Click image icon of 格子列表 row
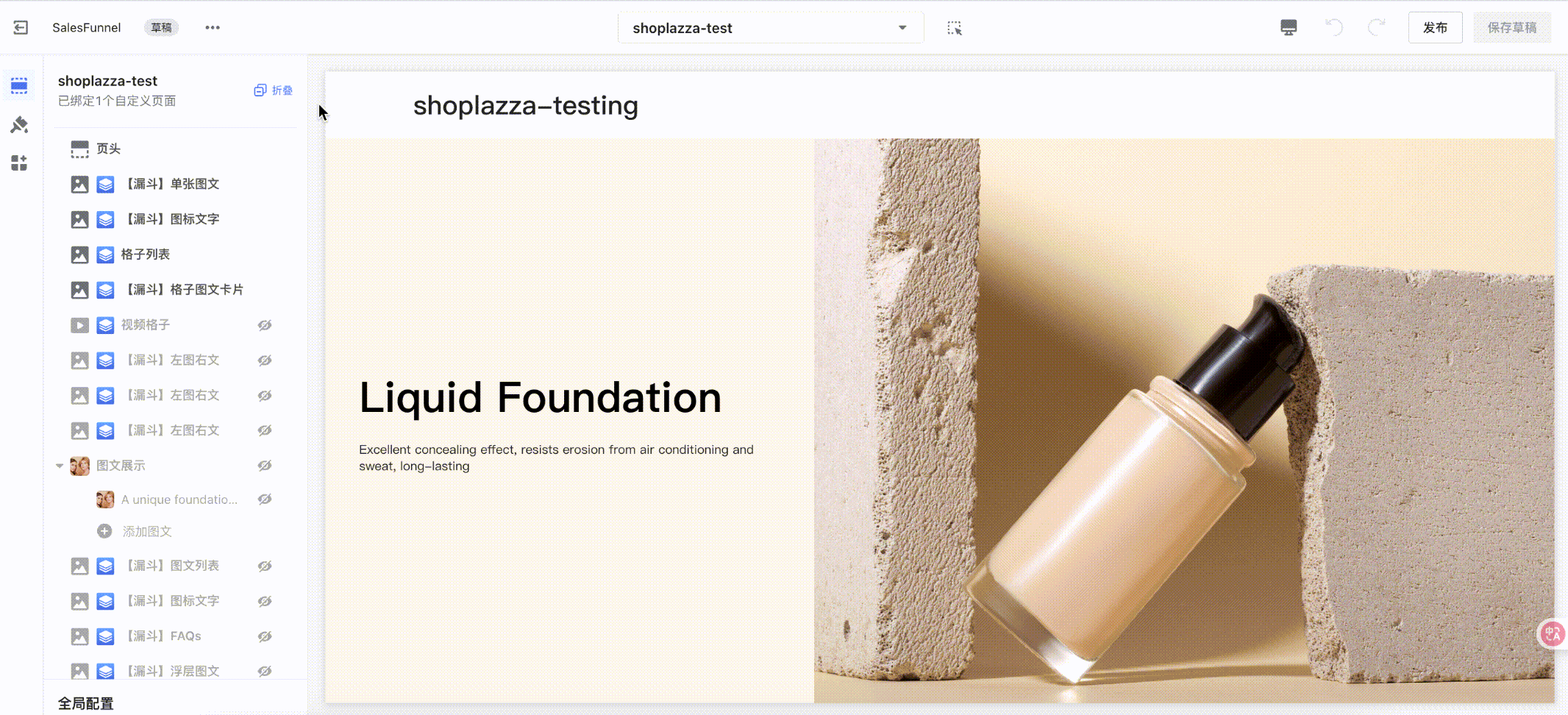The height and width of the screenshot is (715, 1568). 79,255
